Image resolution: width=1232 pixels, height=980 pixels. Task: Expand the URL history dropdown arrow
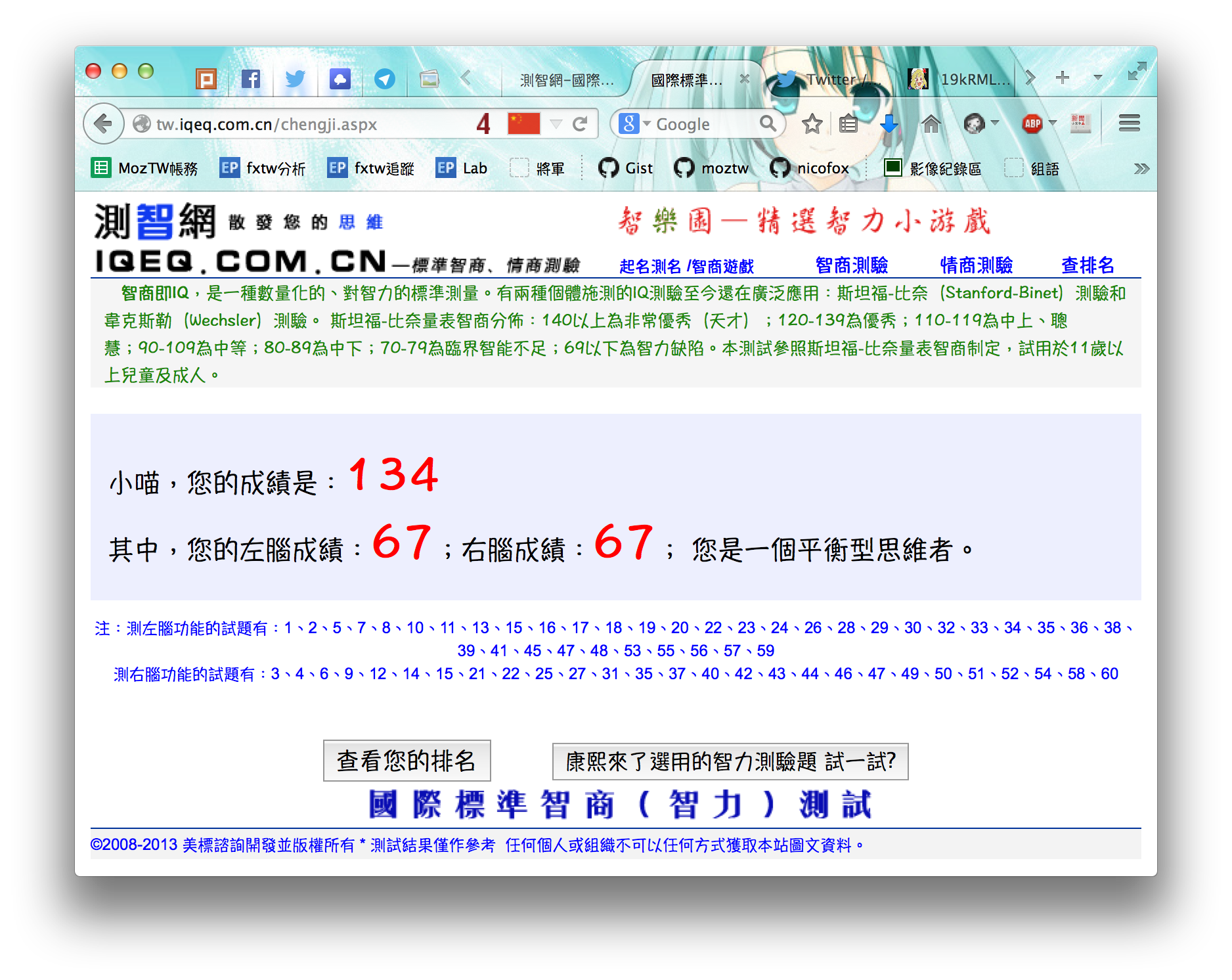point(556,123)
